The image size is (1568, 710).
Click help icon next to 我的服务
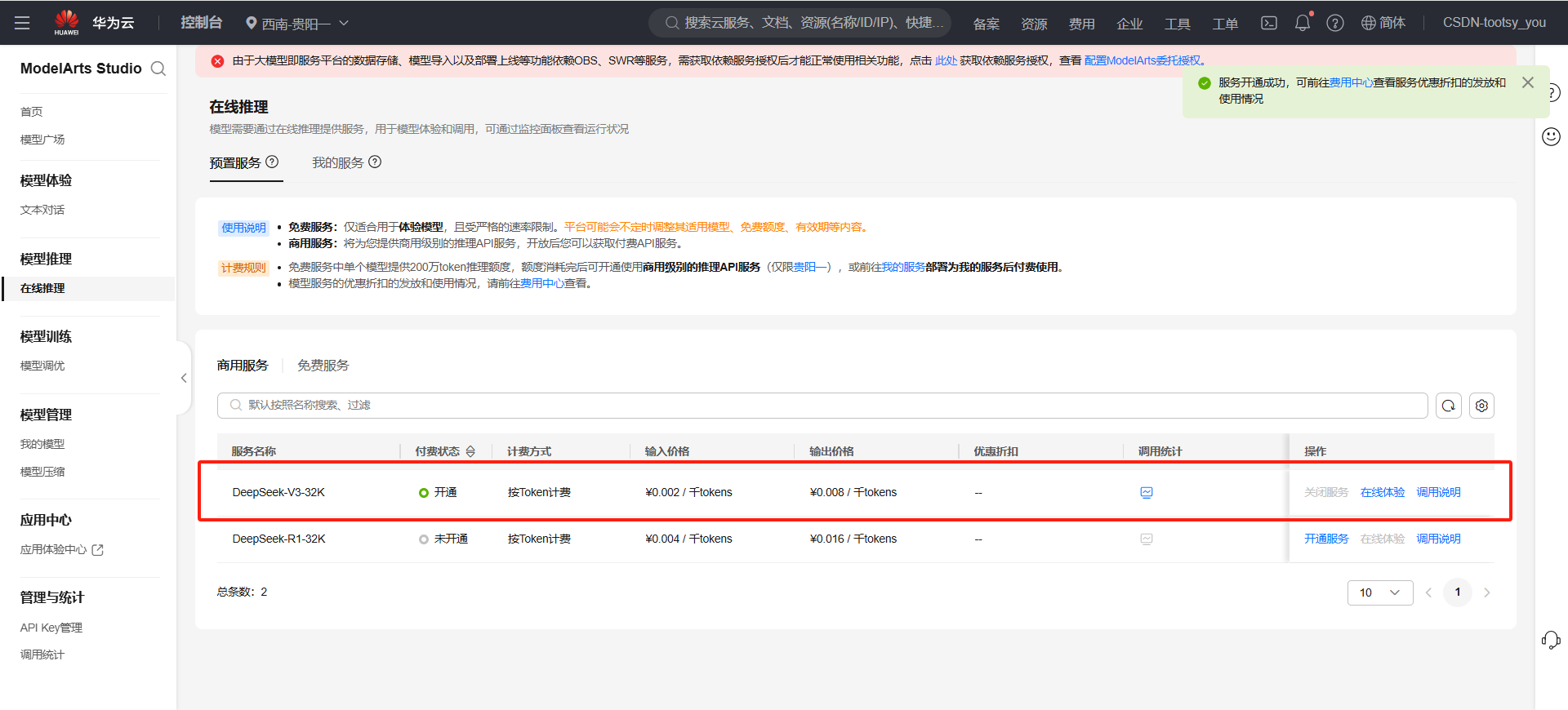(x=375, y=162)
